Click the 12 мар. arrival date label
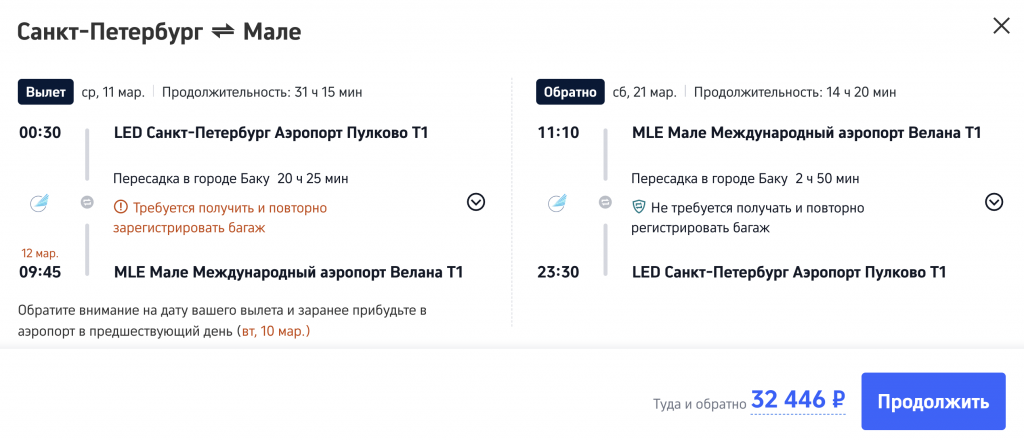Image resolution: width=1024 pixels, height=440 pixels. 39,253
